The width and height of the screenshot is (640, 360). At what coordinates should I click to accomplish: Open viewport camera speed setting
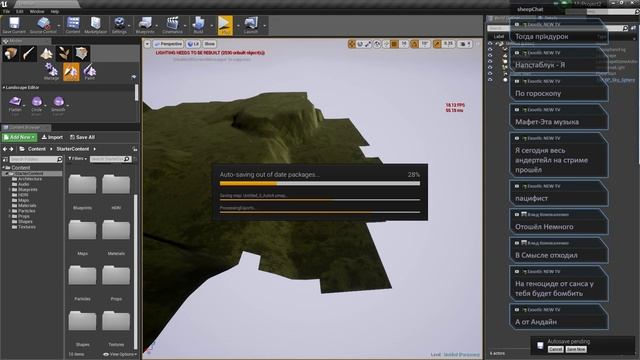click(x=465, y=44)
